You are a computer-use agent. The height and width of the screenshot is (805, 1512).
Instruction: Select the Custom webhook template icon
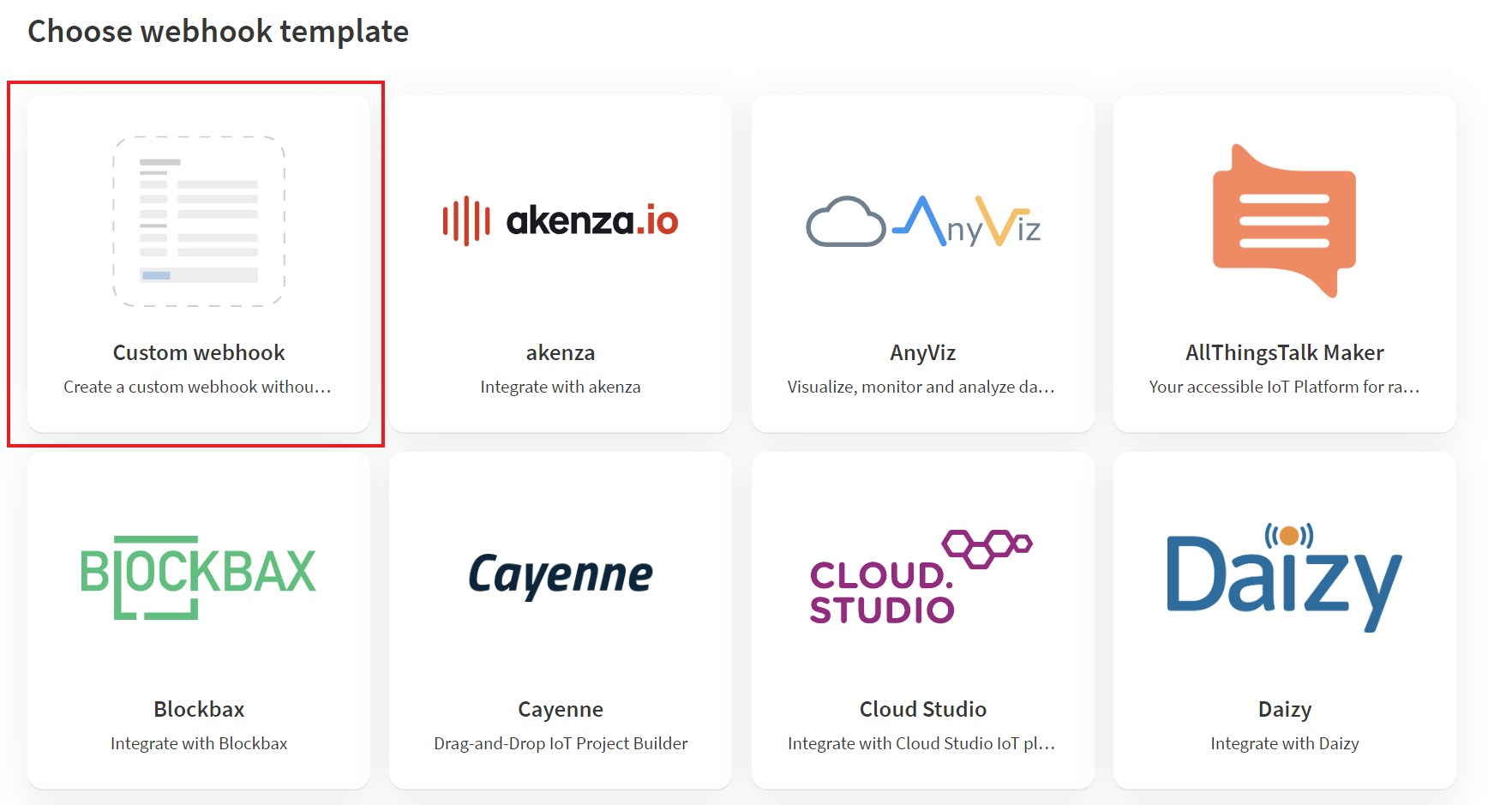[x=199, y=221]
